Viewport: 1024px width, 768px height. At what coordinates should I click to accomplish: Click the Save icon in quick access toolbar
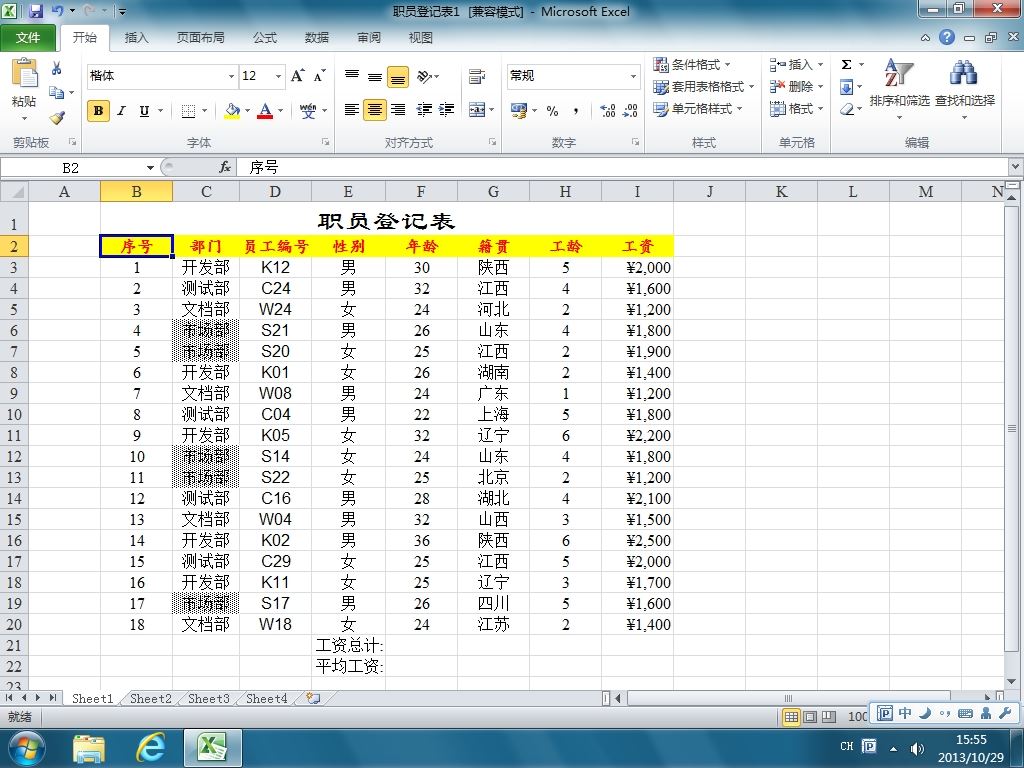point(36,11)
